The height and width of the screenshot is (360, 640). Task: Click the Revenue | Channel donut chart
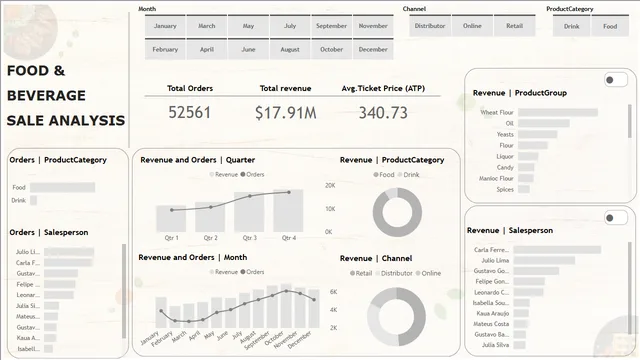(x=396, y=317)
